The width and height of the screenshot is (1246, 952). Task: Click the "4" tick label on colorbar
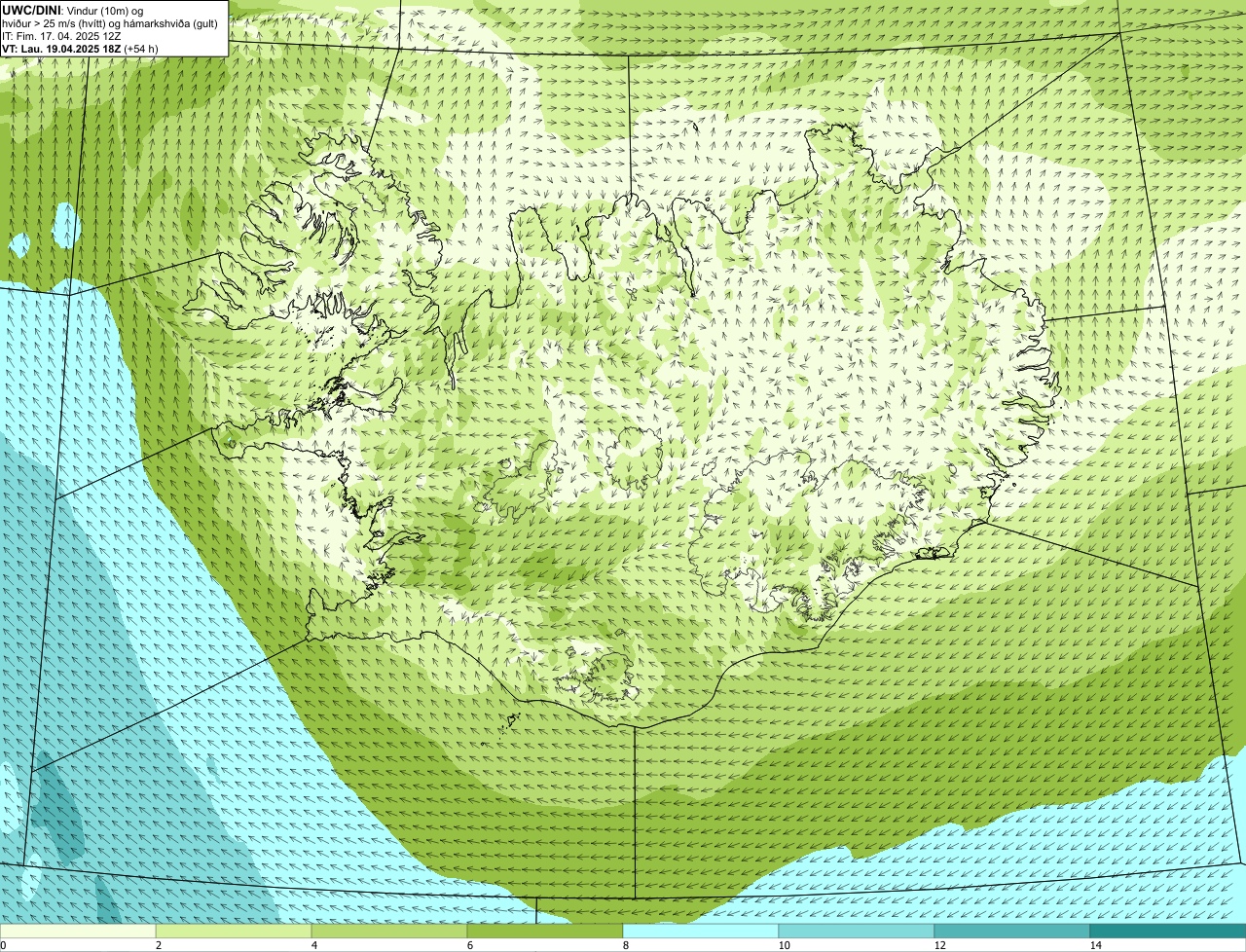pyautogui.click(x=313, y=945)
